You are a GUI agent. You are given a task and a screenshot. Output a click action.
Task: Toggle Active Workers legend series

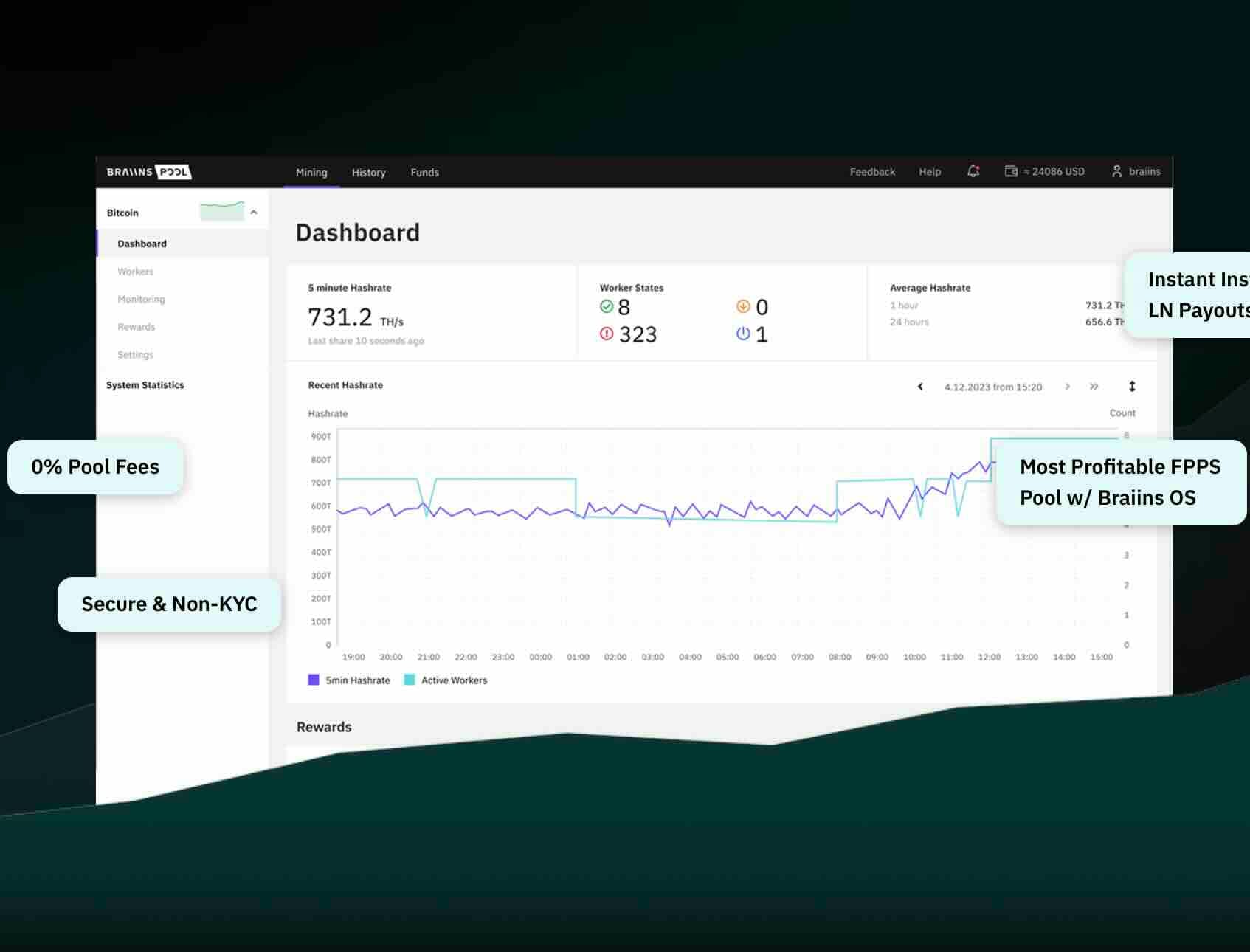click(x=410, y=680)
